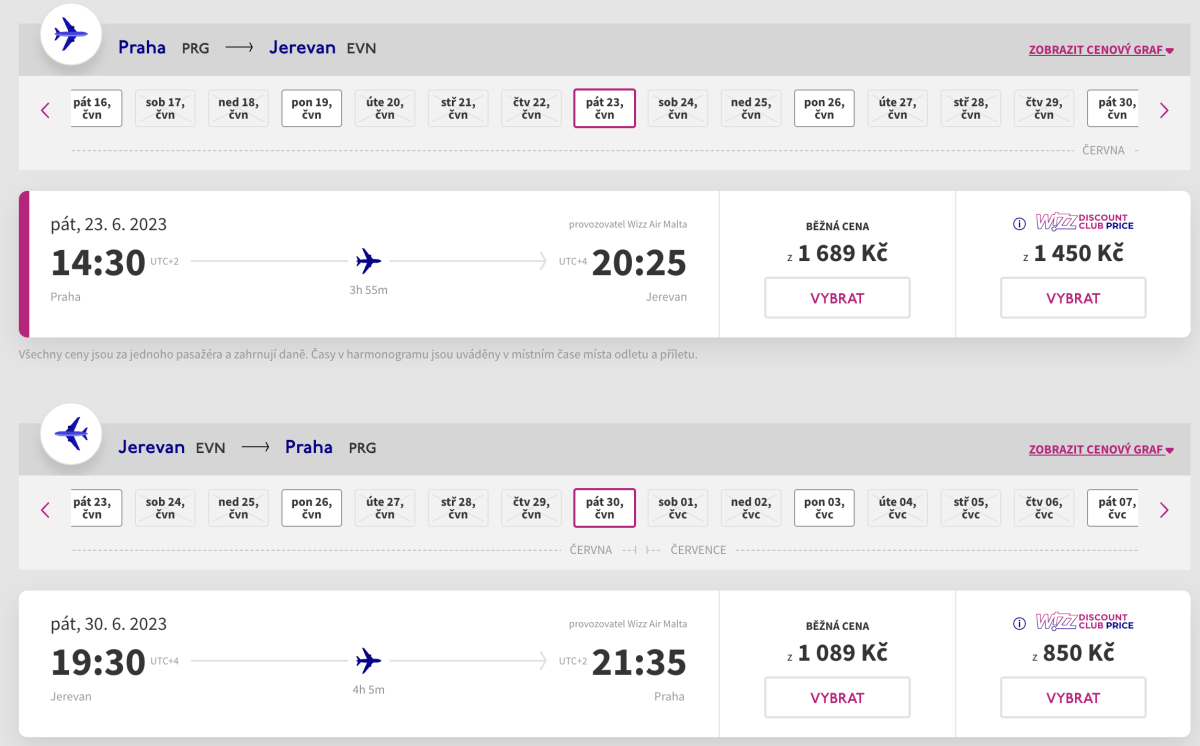The width and height of the screenshot is (1200, 746).
Task: Select outbound date pon 19, čvn
Action: click(x=312, y=108)
